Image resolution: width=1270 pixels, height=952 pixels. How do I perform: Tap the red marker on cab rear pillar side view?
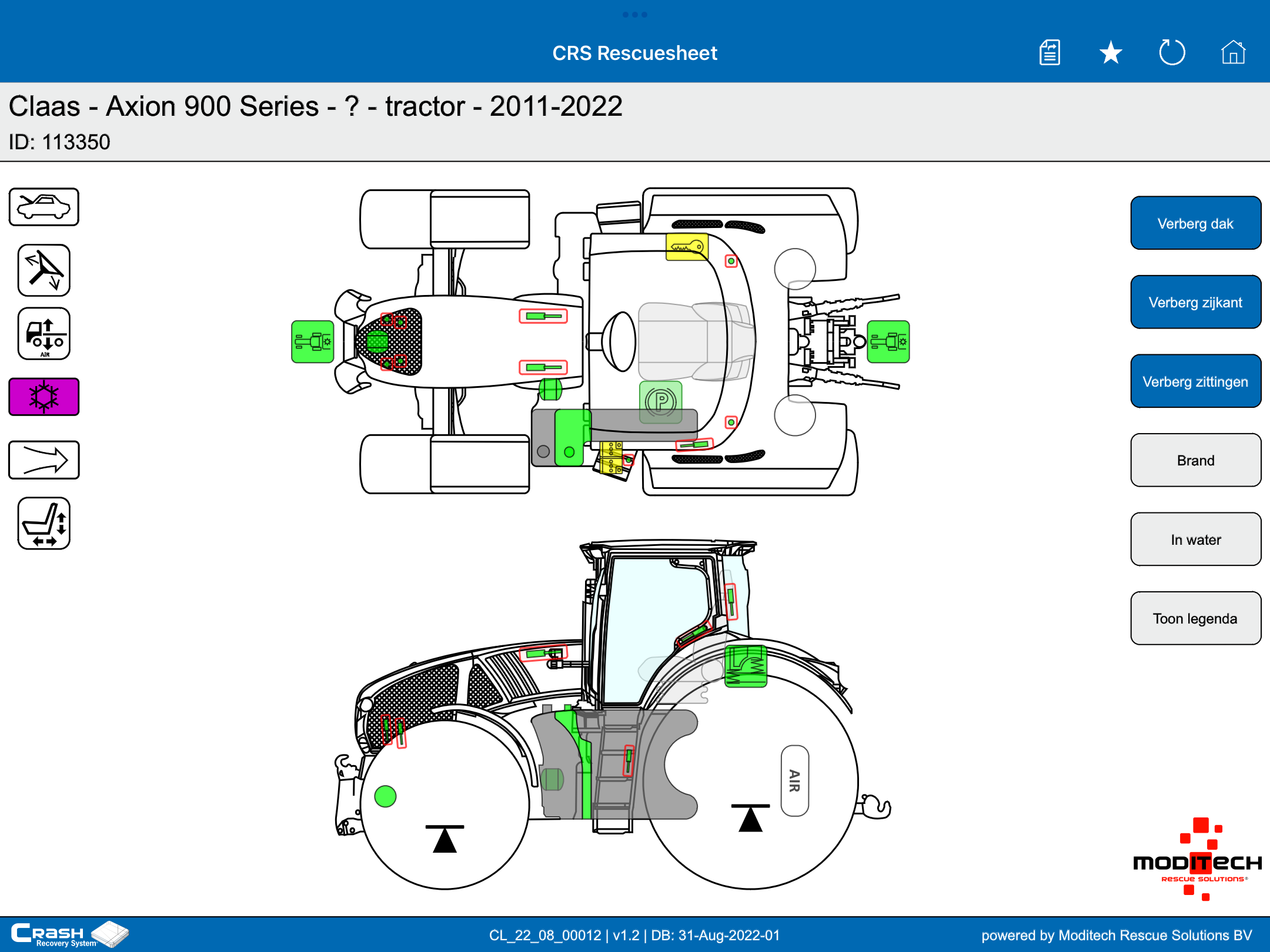pos(731,601)
